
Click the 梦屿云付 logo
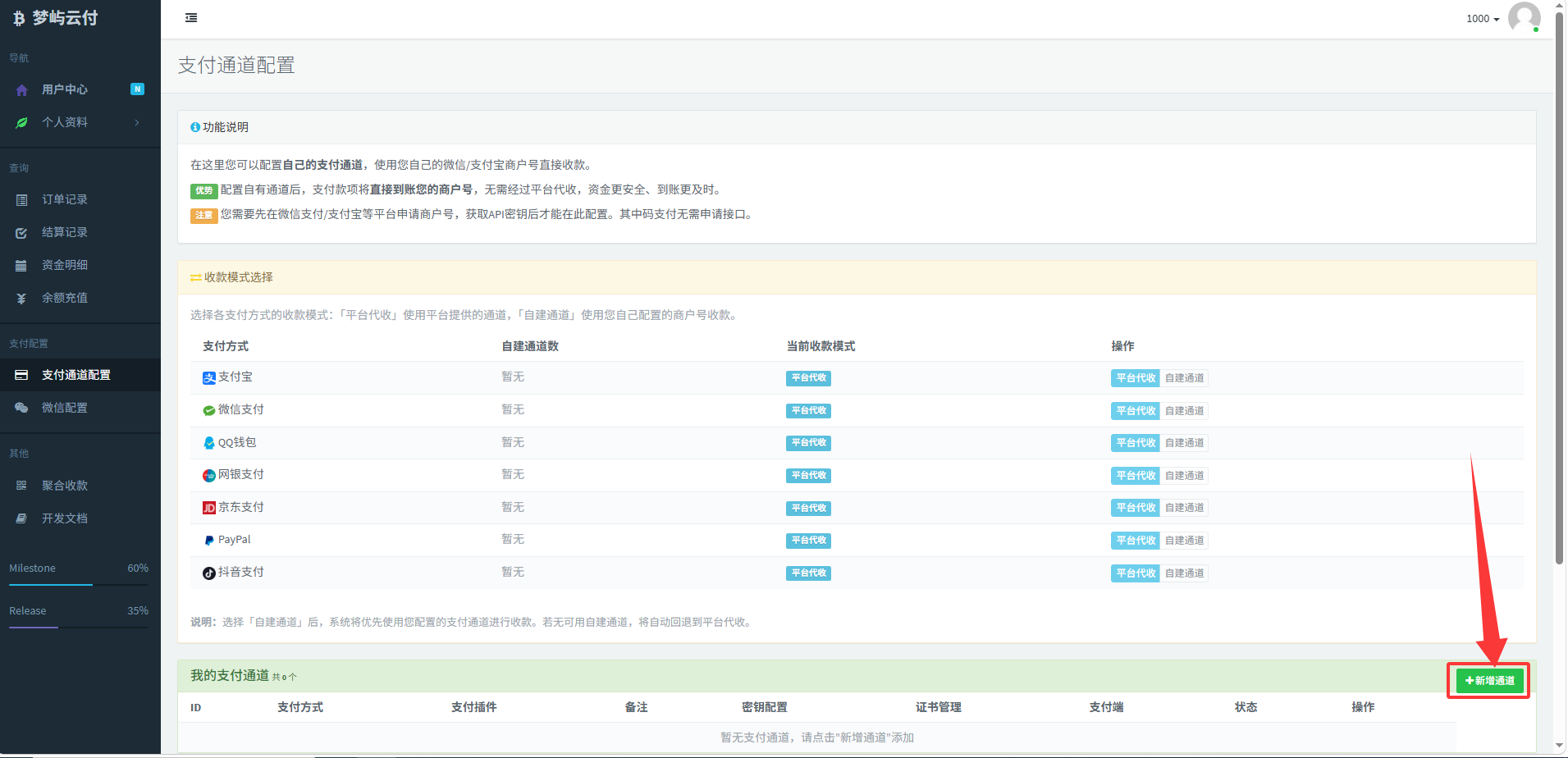point(56,18)
